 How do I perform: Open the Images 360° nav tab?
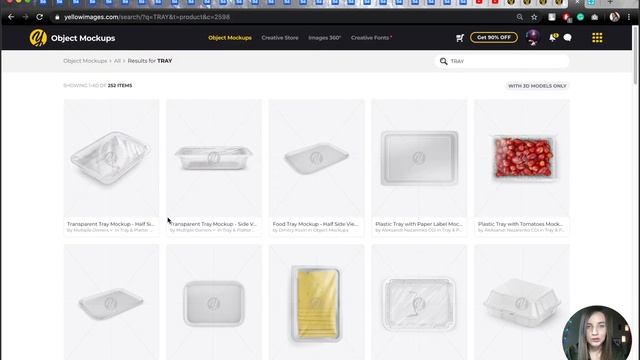tap(324, 38)
